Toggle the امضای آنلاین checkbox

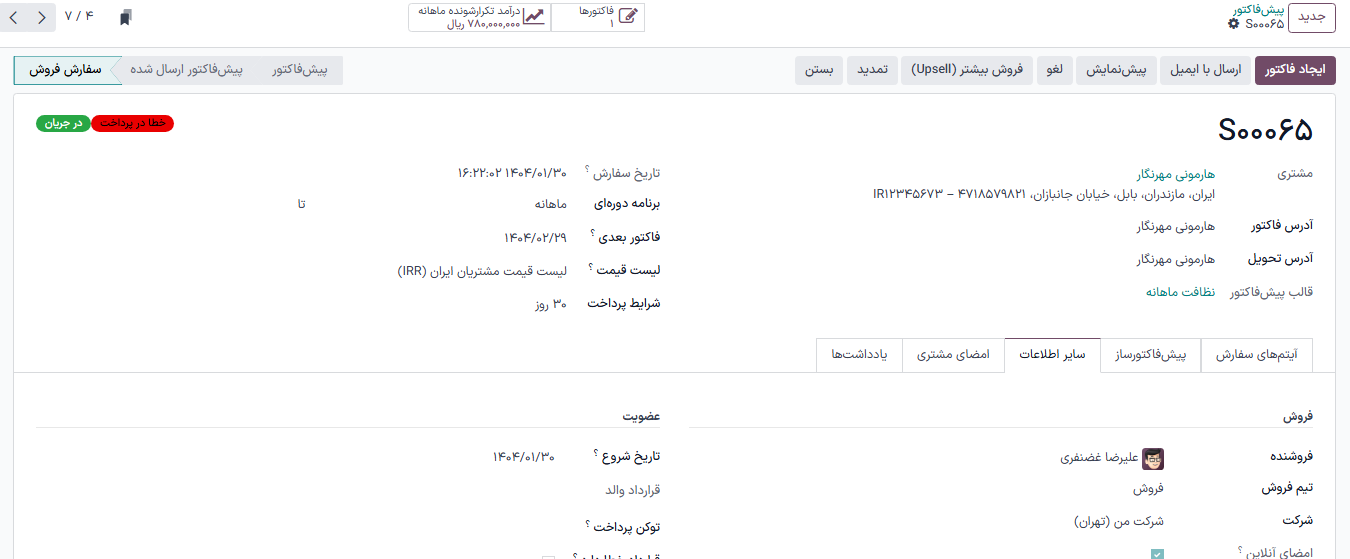point(1157,554)
